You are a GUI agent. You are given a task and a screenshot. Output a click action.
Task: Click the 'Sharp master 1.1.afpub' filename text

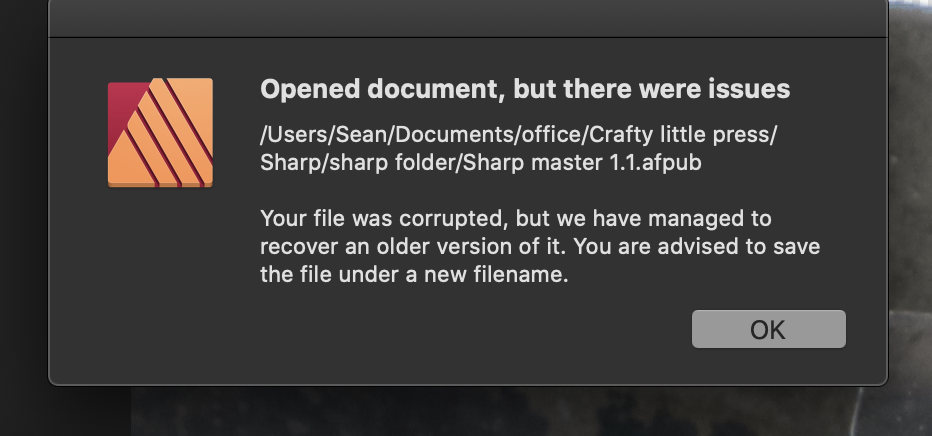click(x=582, y=162)
